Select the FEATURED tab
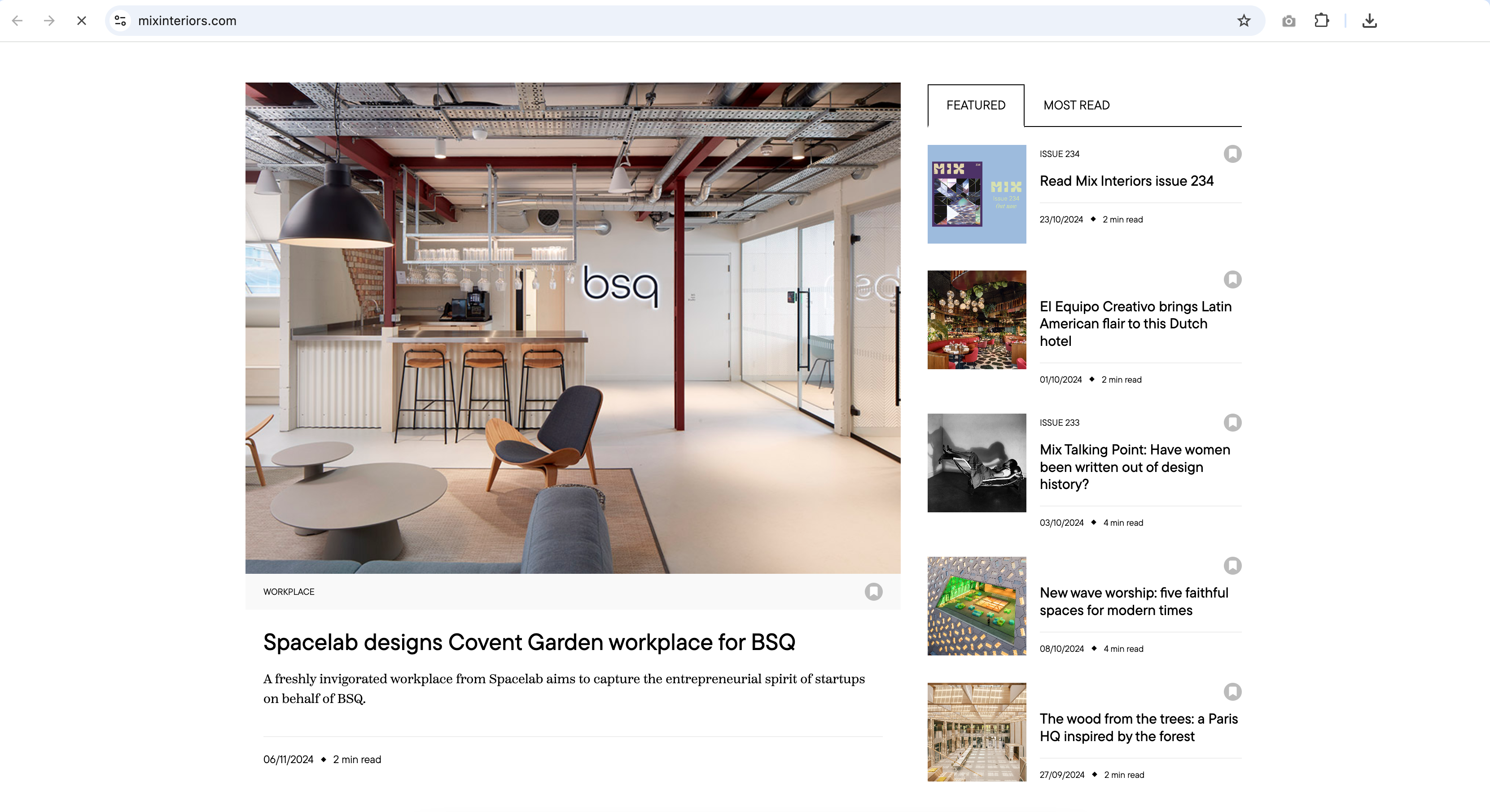This screenshot has width=1490, height=812. pyautogui.click(x=976, y=105)
